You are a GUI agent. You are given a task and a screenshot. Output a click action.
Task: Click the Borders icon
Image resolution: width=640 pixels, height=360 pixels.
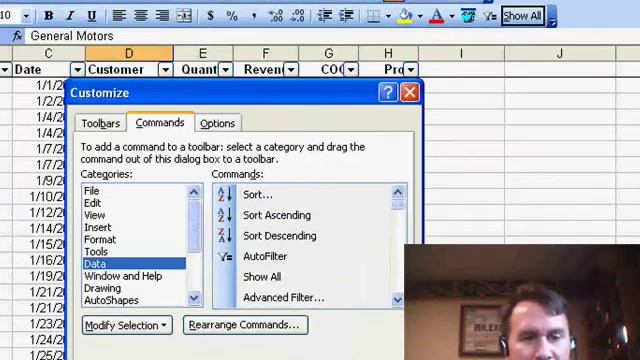373,16
